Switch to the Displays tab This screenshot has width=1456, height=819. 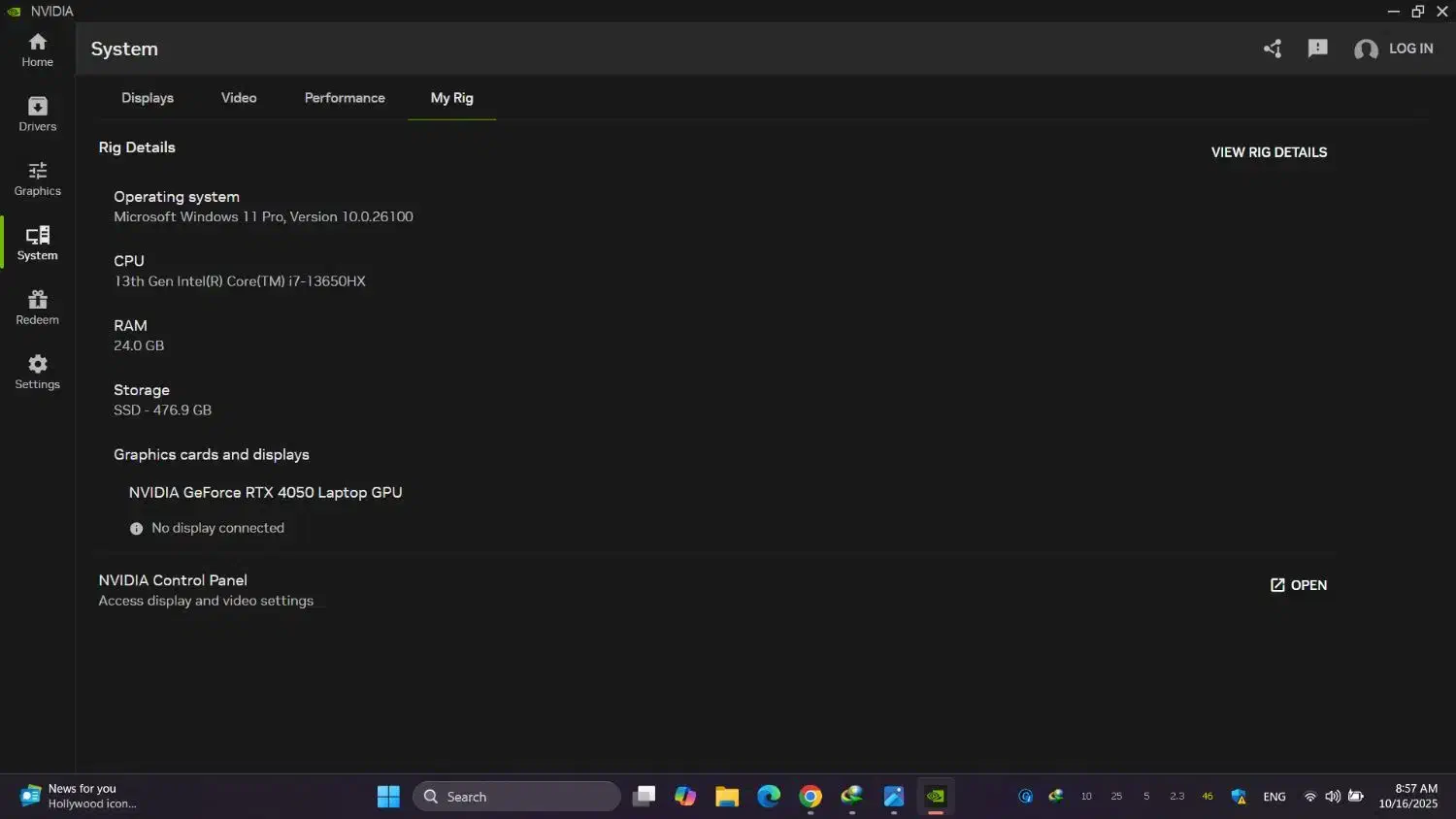pyautogui.click(x=148, y=98)
